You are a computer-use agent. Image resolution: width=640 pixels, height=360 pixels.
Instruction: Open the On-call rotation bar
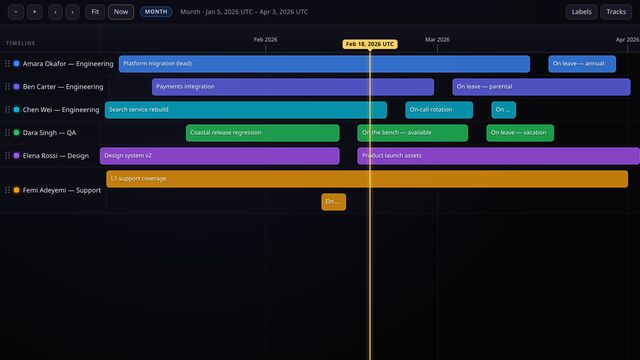tap(439, 110)
